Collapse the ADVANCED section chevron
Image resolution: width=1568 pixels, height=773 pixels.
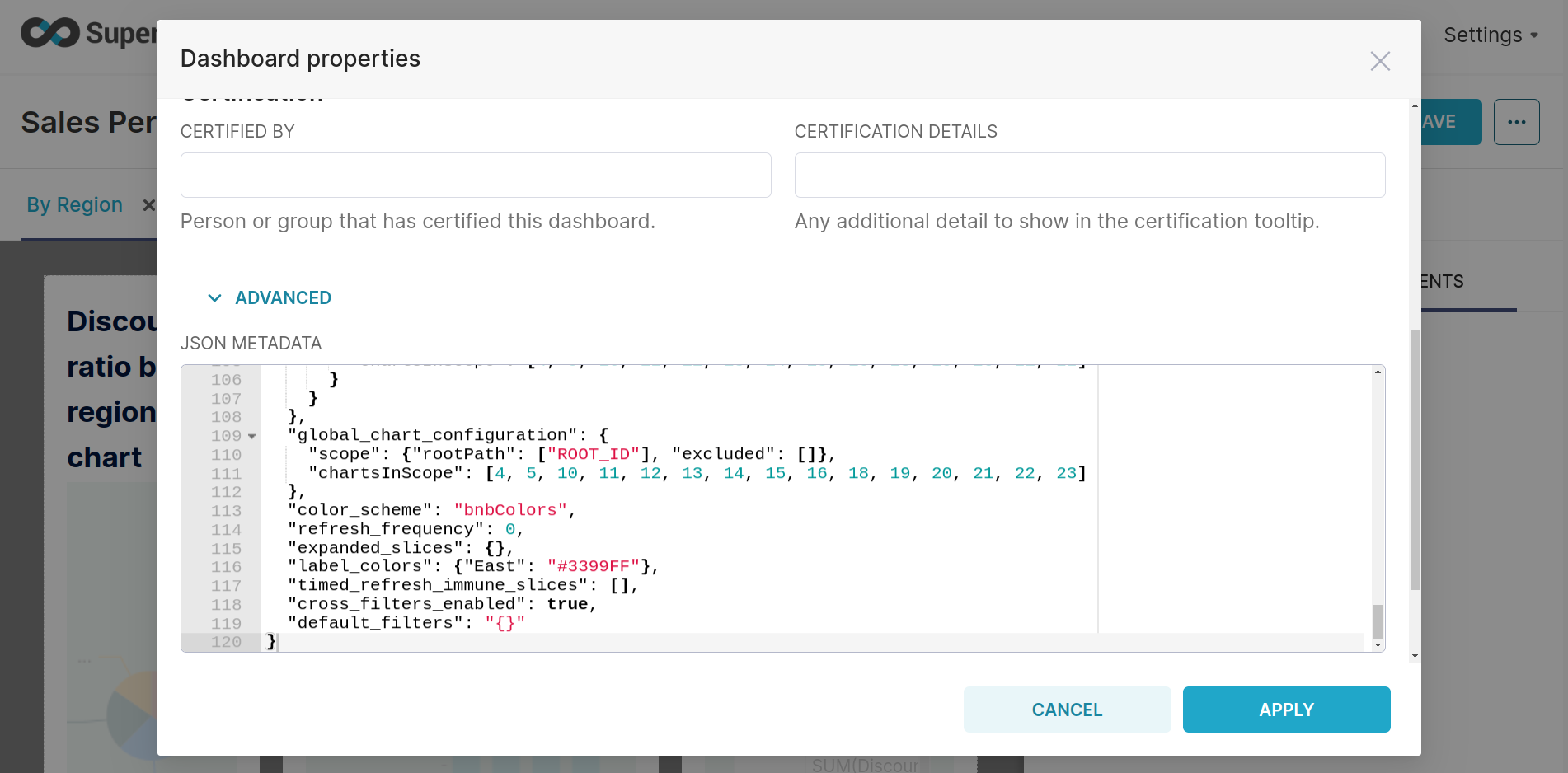pos(214,297)
